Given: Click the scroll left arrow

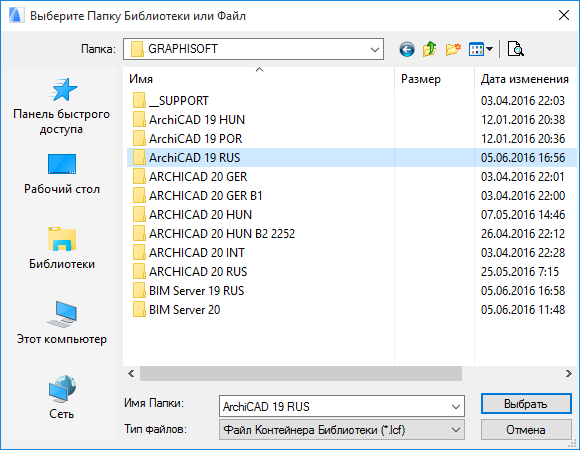Looking at the screenshot, I should pyautogui.click(x=131, y=373).
